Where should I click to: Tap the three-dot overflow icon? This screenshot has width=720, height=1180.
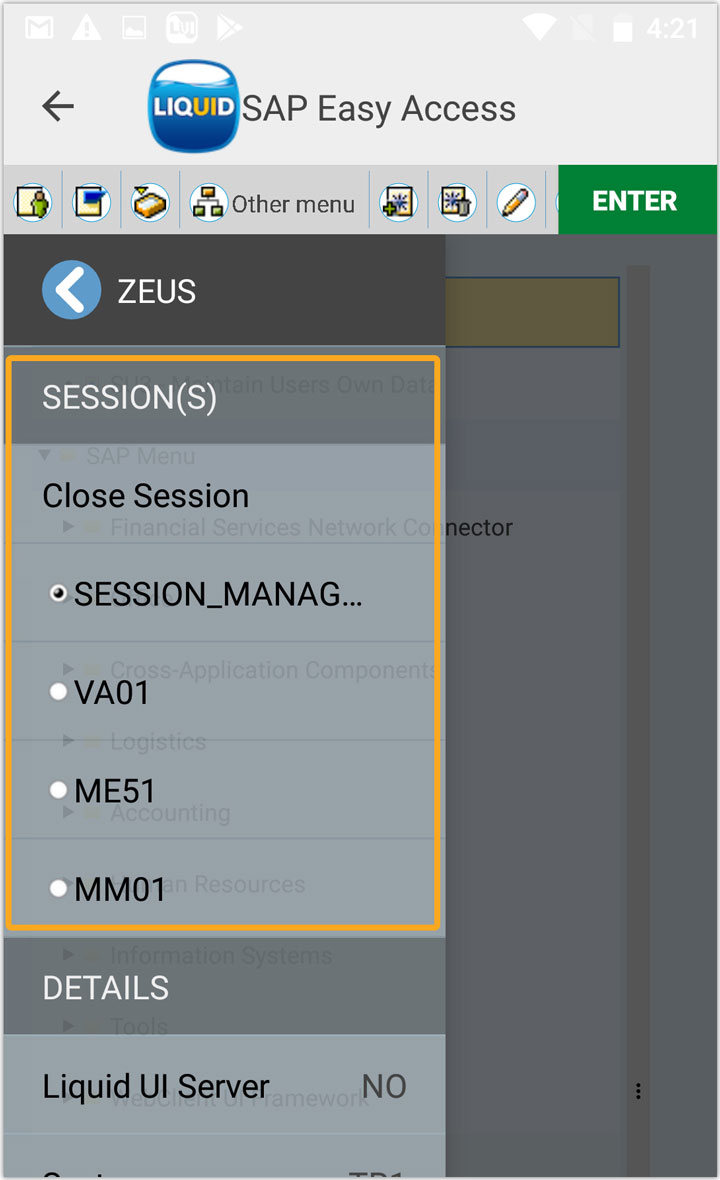[x=638, y=1090]
